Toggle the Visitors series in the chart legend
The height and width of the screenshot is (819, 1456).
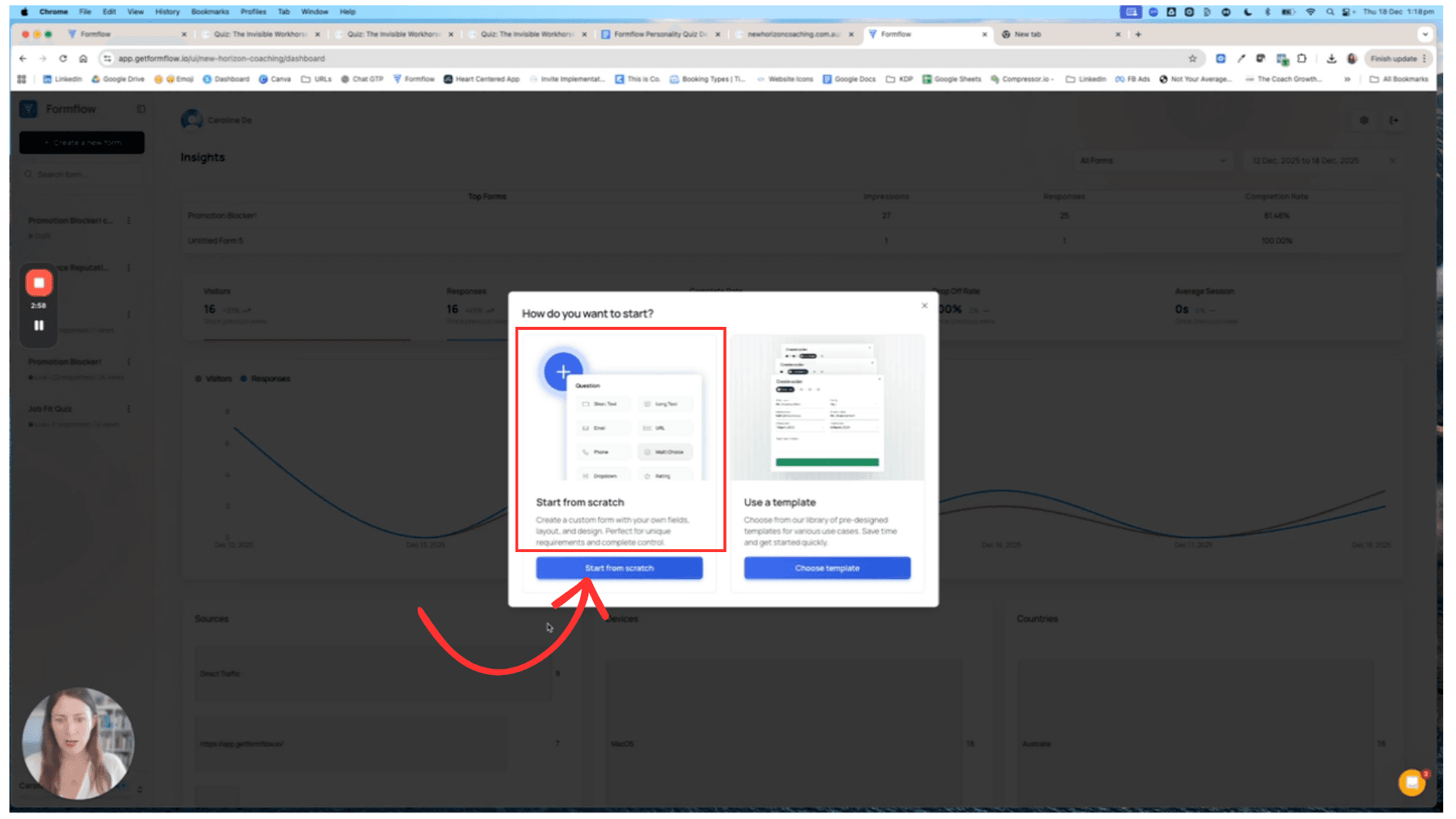click(x=213, y=378)
